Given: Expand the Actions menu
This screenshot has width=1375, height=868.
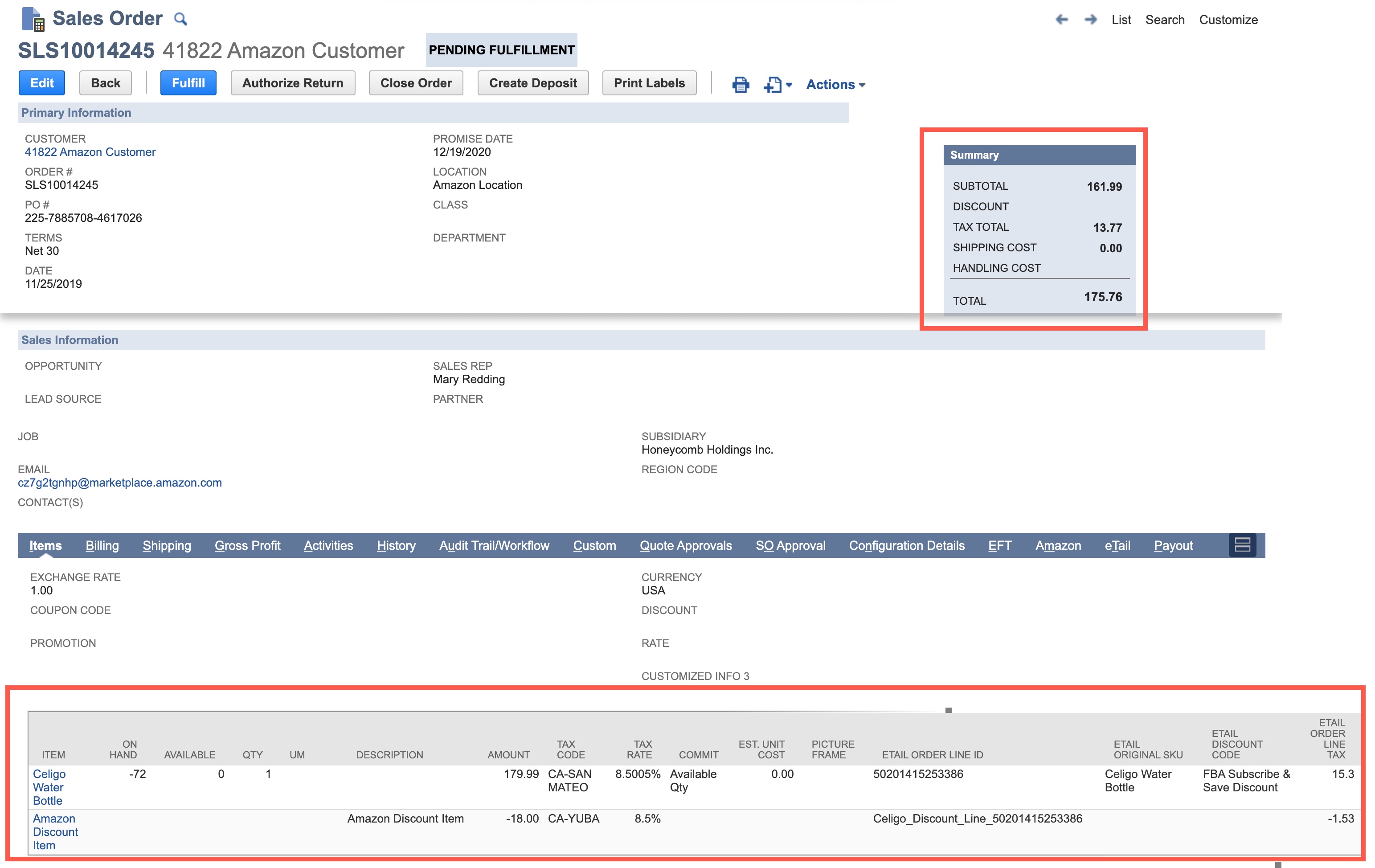Looking at the screenshot, I should [x=835, y=85].
